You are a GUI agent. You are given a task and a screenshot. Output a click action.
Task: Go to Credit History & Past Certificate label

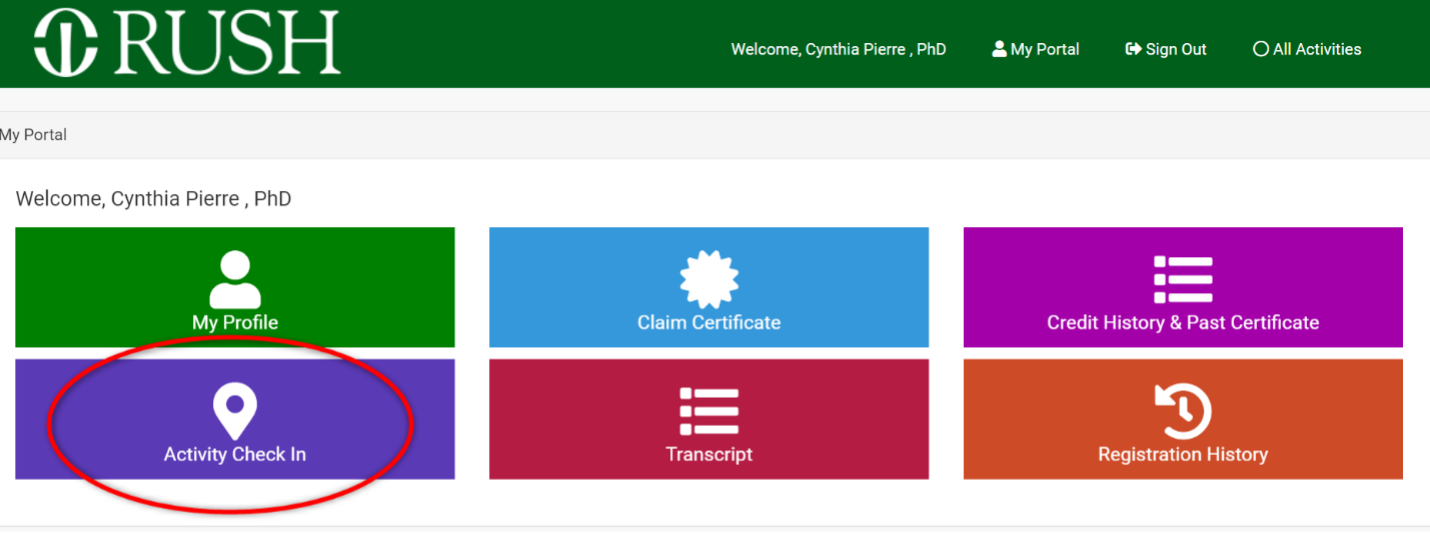1183,323
